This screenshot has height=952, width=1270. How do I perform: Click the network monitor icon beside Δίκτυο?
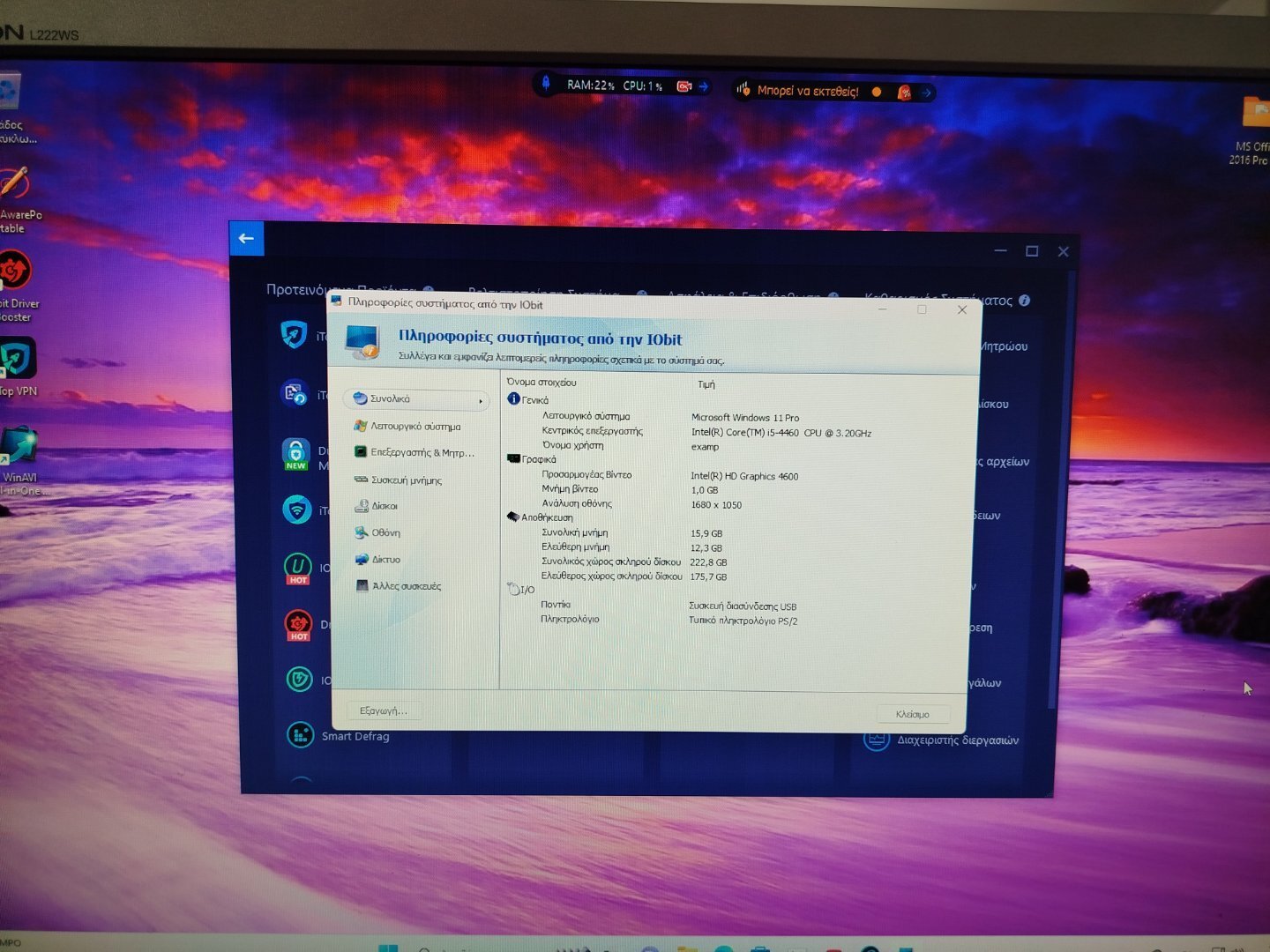(362, 560)
